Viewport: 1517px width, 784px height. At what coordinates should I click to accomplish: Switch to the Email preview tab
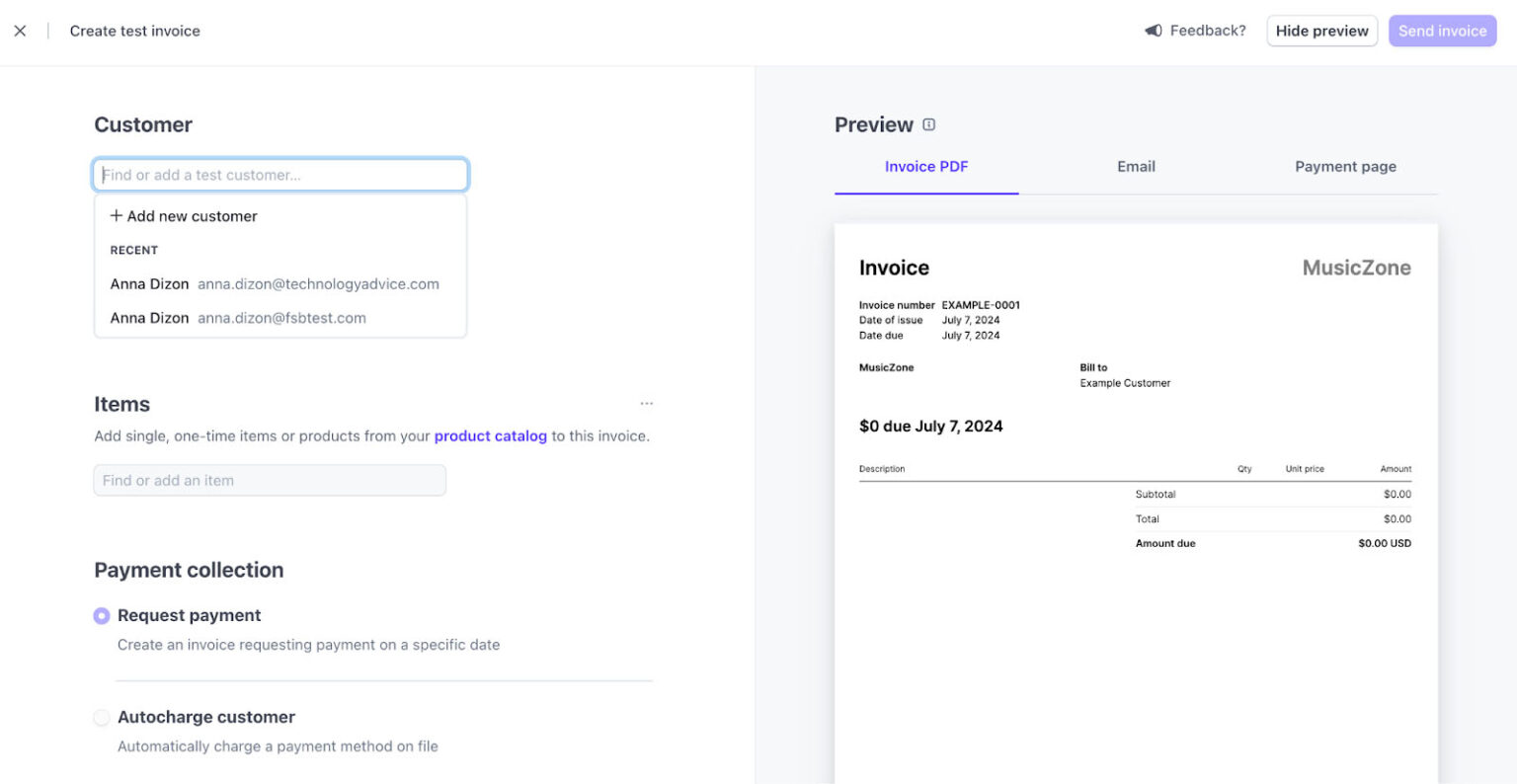coord(1135,166)
